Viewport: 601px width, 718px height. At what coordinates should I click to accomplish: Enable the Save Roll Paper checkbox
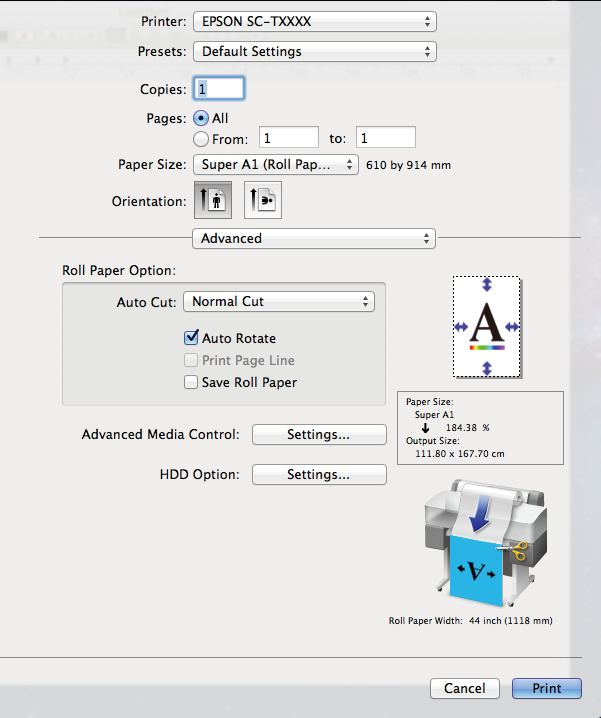click(x=191, y=382)
